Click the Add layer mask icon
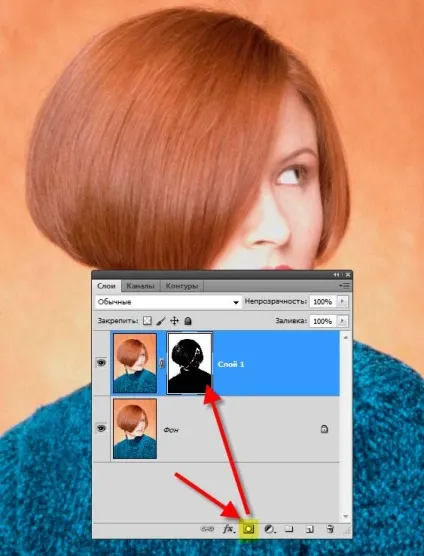The width and height of the screenshot is (424, 556). click(249, 529)
